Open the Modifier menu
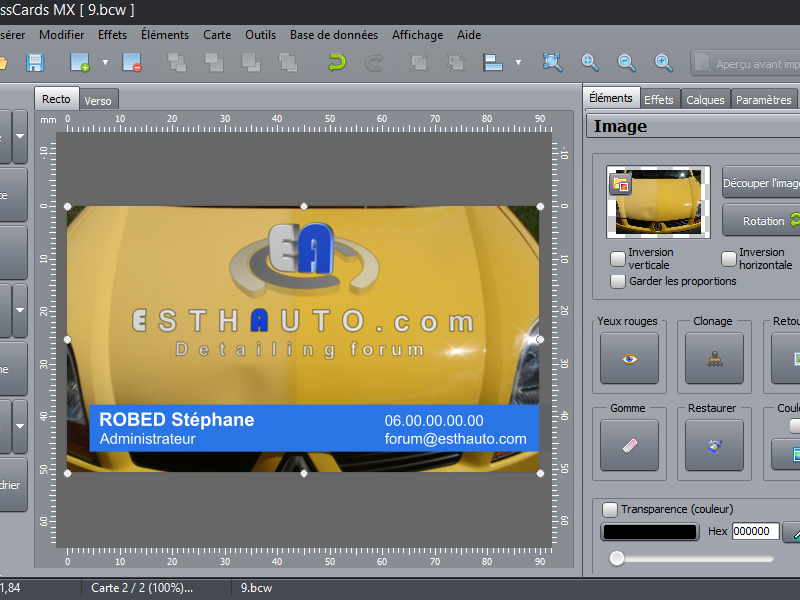 pos(62,35)
